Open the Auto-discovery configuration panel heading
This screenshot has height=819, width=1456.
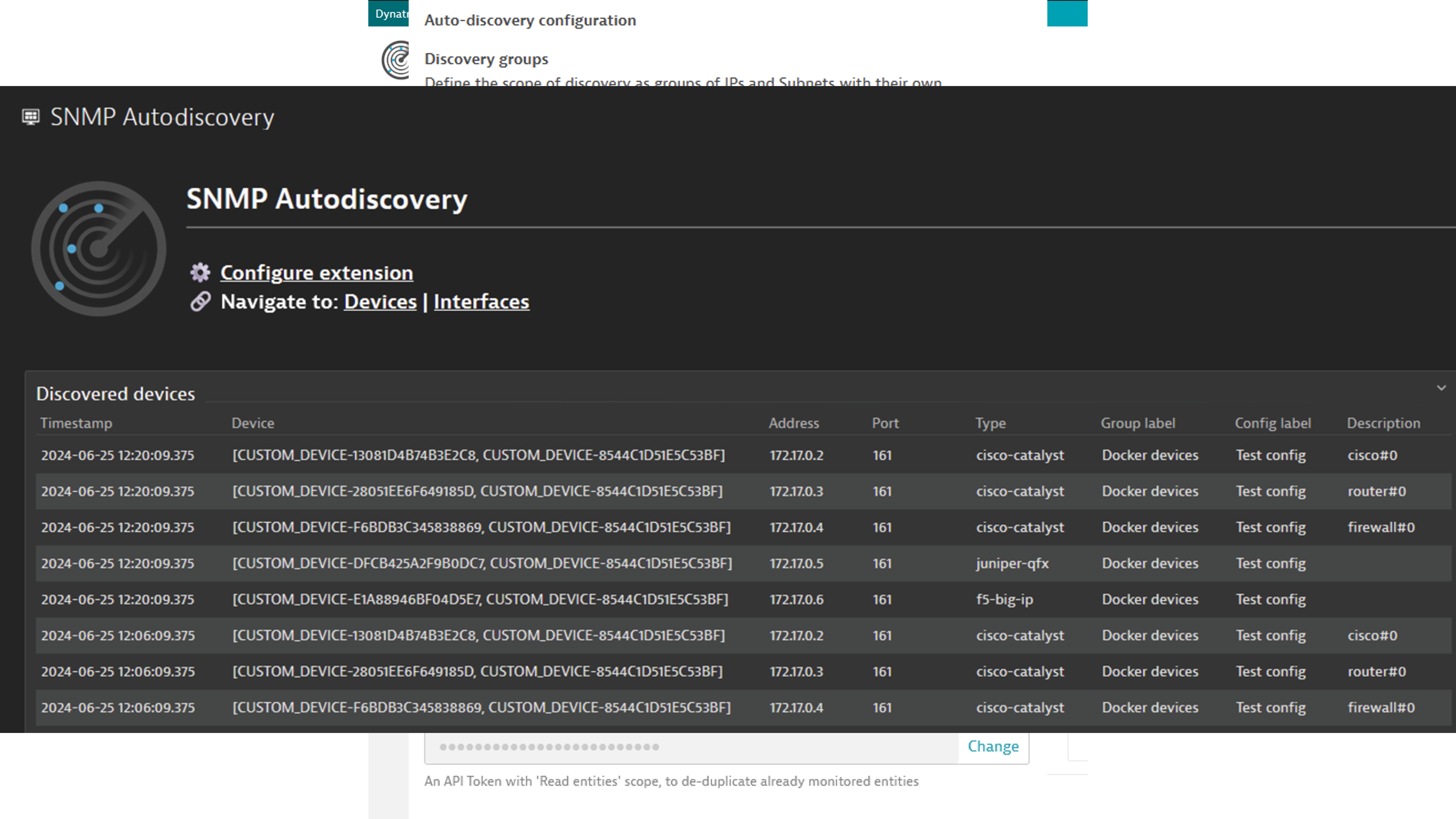coord(530,20)
